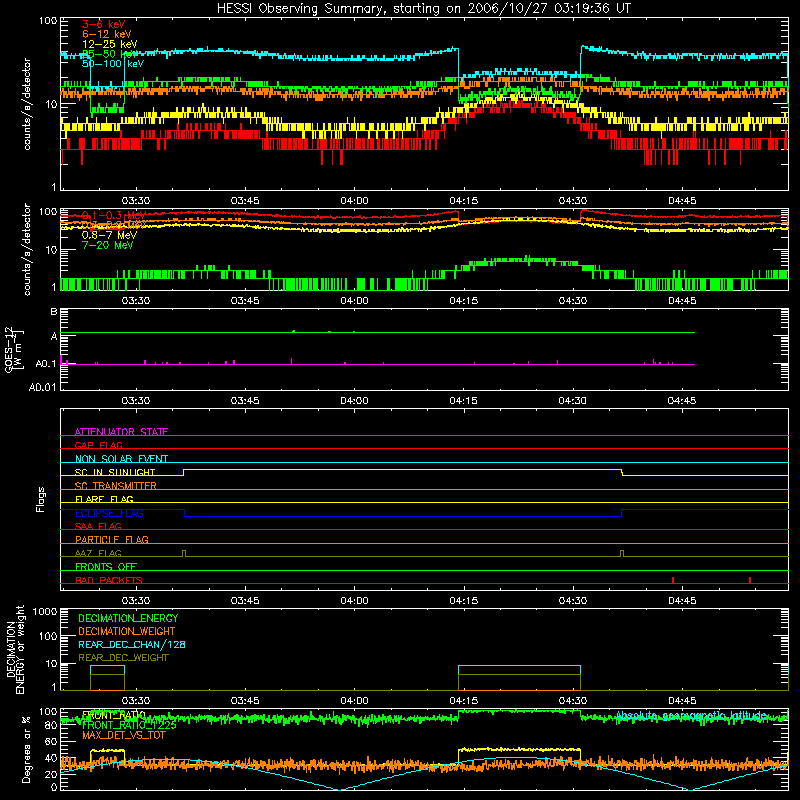Click the REAR_DEC_WEIGHT legend label

(123, 658)
